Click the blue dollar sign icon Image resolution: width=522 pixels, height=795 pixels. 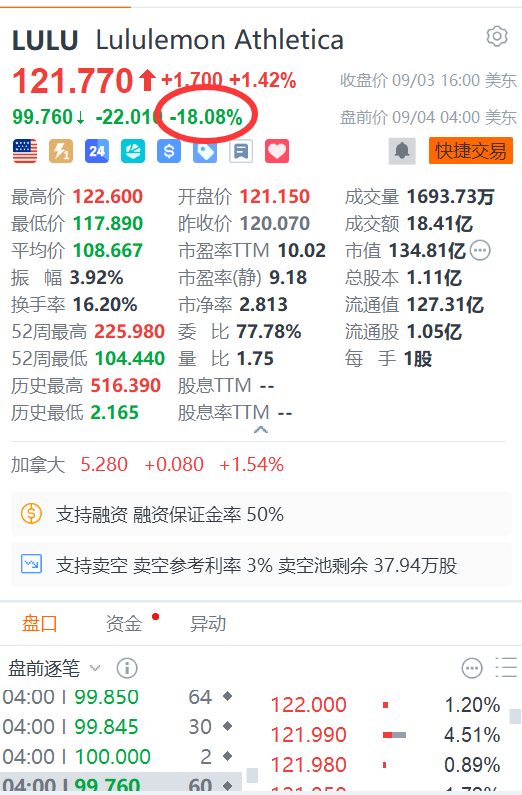(169, 151)
